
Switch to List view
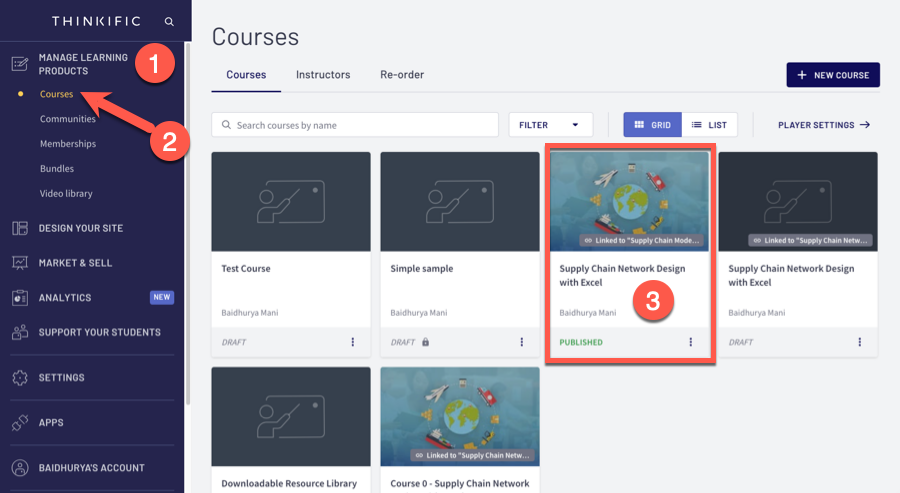[709, 125]
